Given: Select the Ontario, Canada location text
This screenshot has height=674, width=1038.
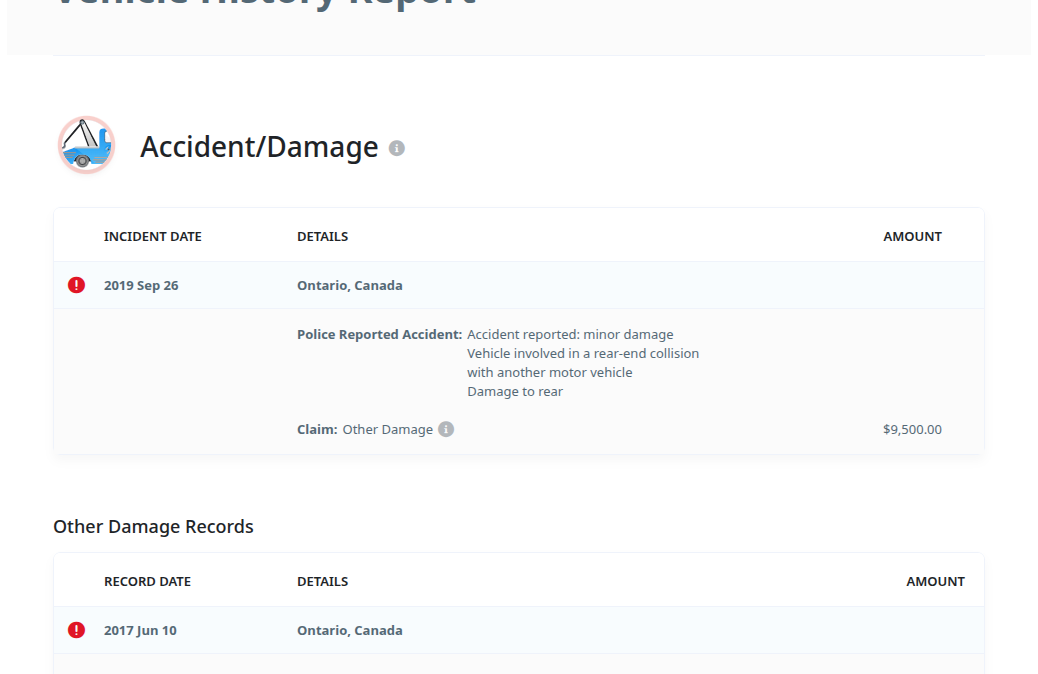Looking at the screenshot, I should pos(349,284).
